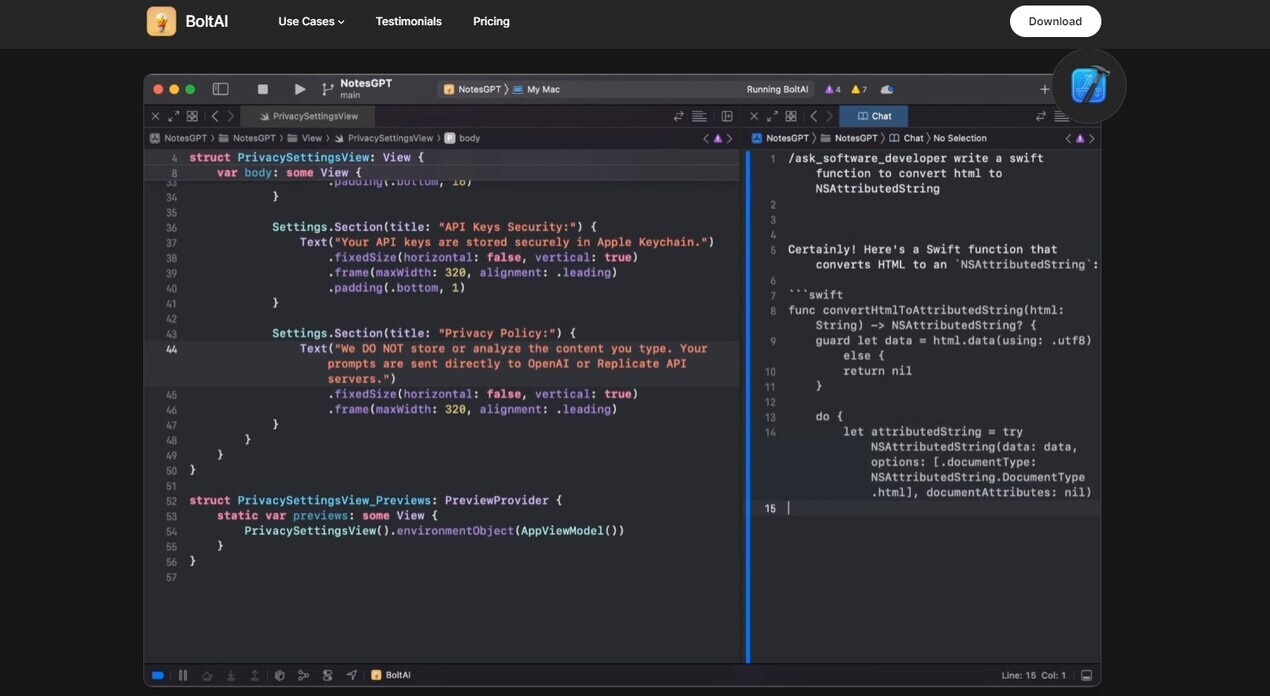Show the purple issue count 4

point(832,89)
